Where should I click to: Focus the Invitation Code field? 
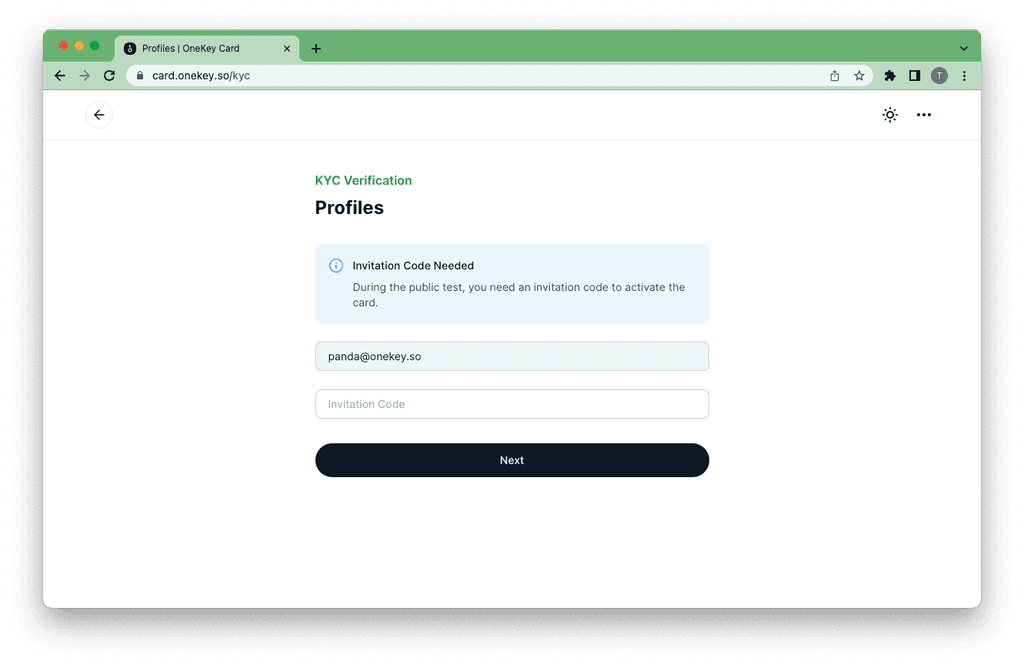tap(512, 404)
